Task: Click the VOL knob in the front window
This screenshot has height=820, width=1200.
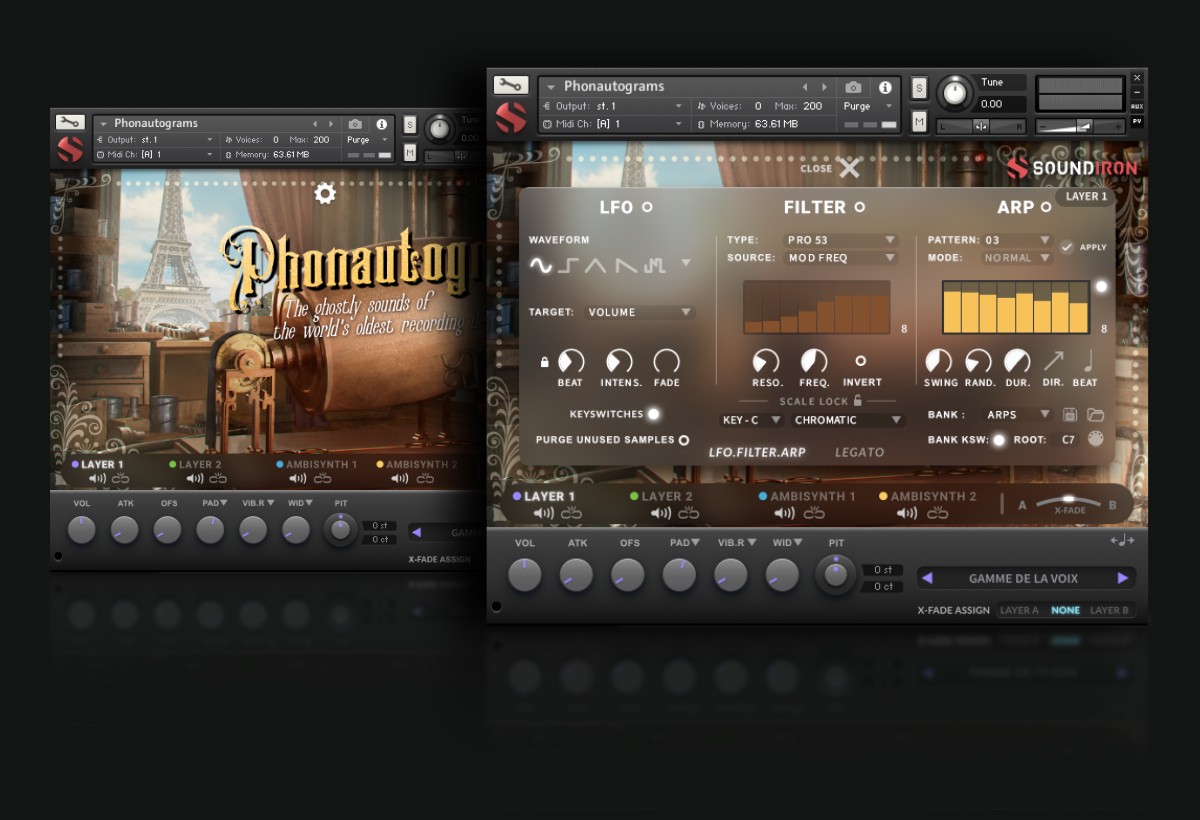Action: coord(524,575)
